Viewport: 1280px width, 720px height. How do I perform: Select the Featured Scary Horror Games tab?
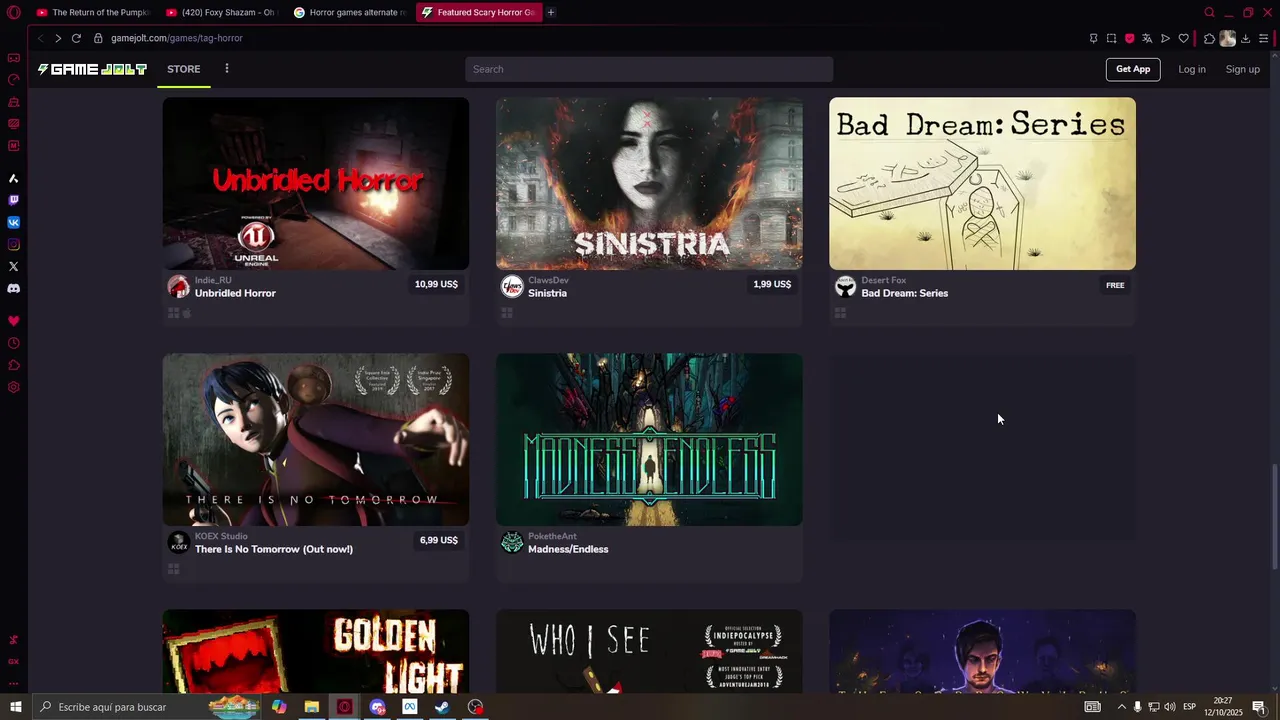478,12
